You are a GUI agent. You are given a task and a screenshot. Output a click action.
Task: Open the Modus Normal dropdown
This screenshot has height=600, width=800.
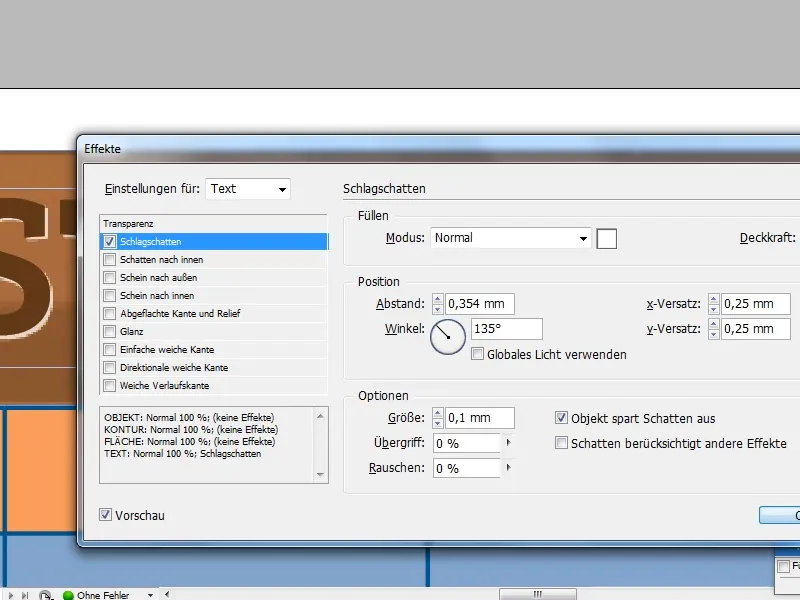tap(511, 238)
